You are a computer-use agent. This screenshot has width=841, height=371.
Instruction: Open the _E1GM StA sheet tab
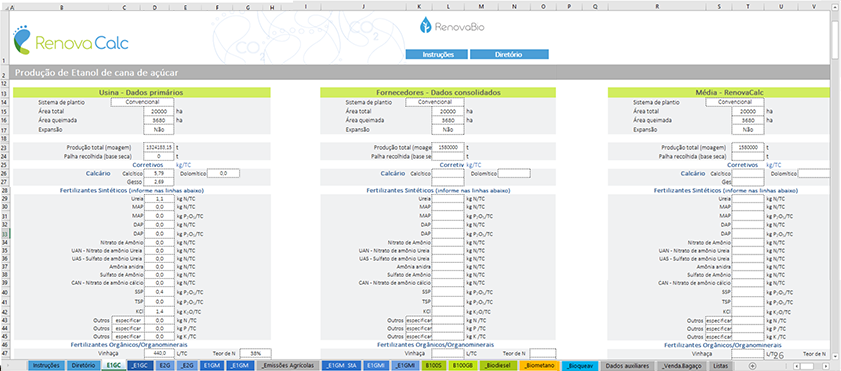pyautogui.click(x=341, y=366)
